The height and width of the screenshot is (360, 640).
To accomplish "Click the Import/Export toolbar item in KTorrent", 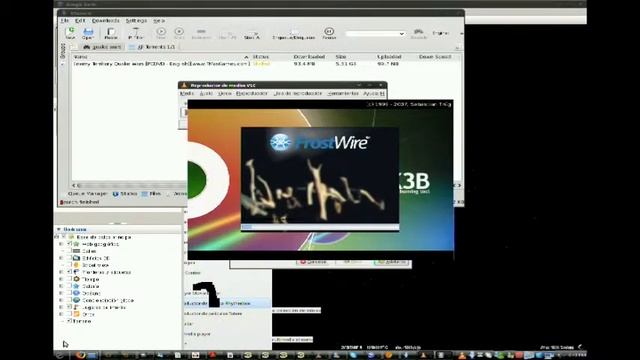I will [x=294, y=35].
